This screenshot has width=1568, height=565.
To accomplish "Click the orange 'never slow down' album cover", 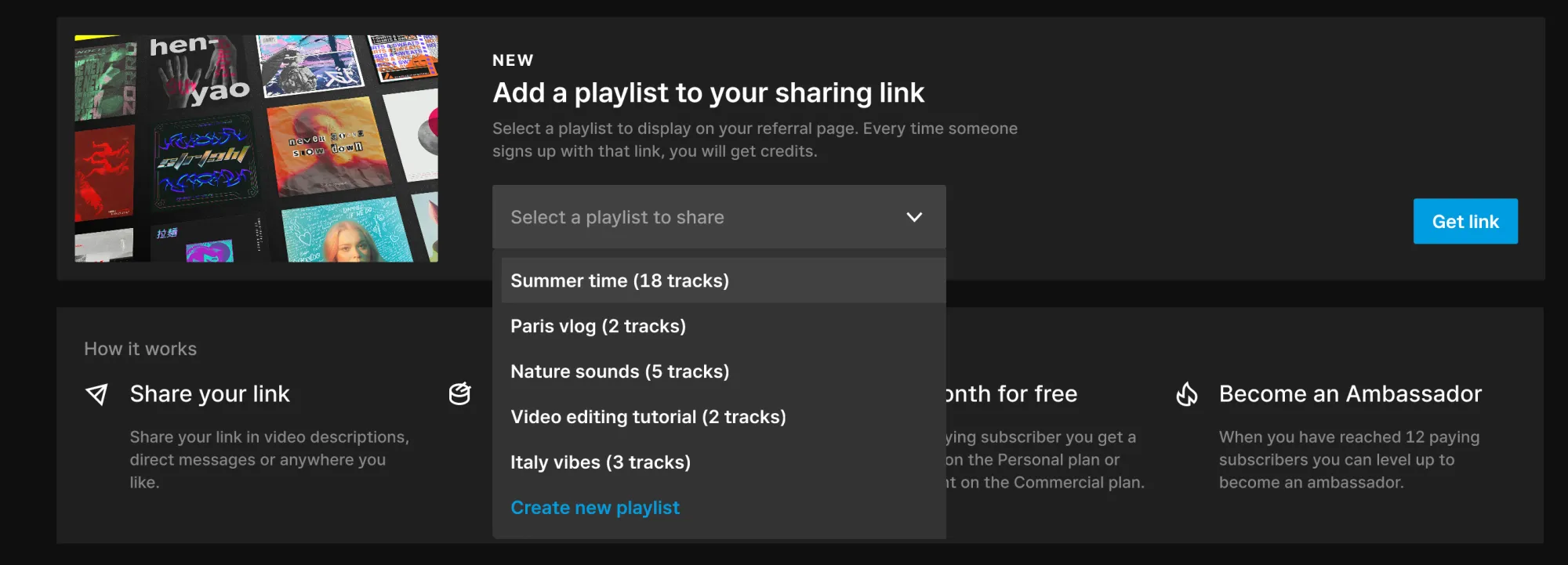I will [x=328, y=147].
